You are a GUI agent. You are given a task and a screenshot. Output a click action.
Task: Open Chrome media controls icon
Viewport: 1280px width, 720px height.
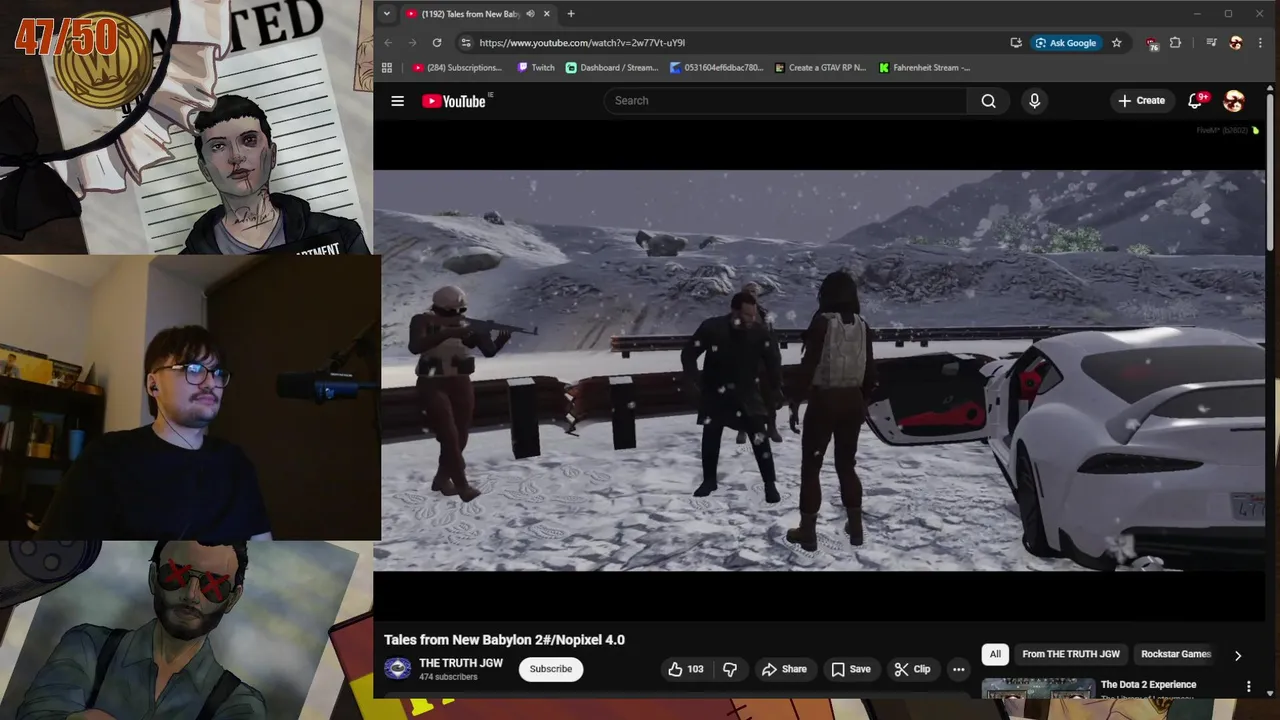click(1211, 43)
